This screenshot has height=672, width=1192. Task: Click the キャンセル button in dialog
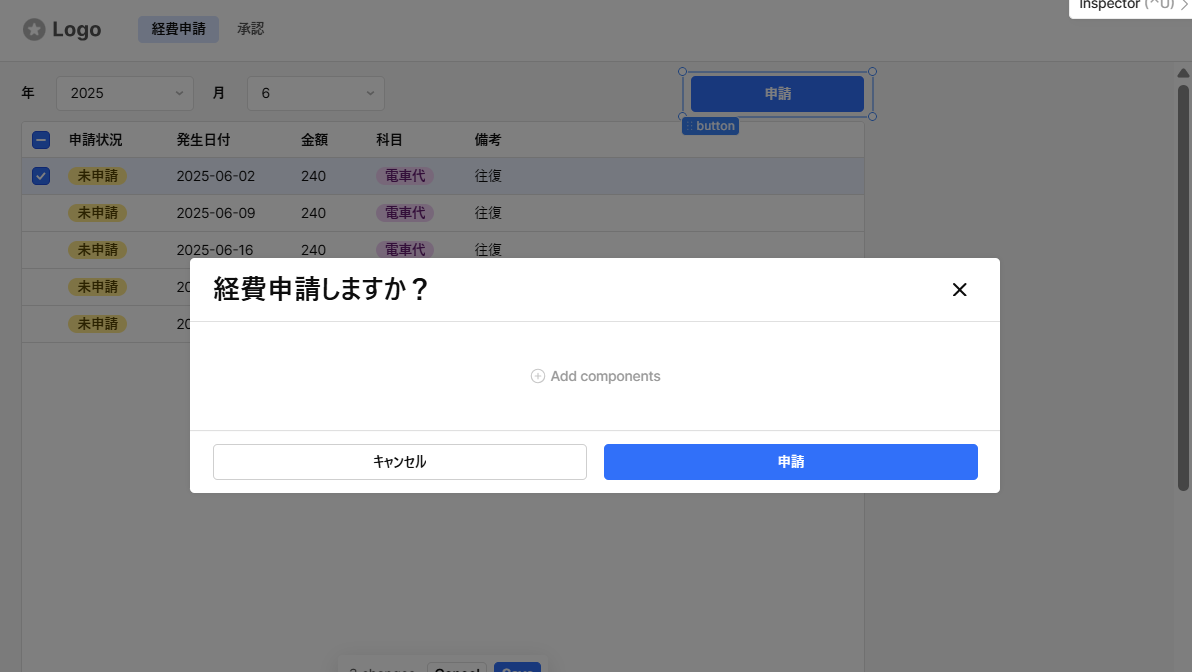click(x=400, y=462)
